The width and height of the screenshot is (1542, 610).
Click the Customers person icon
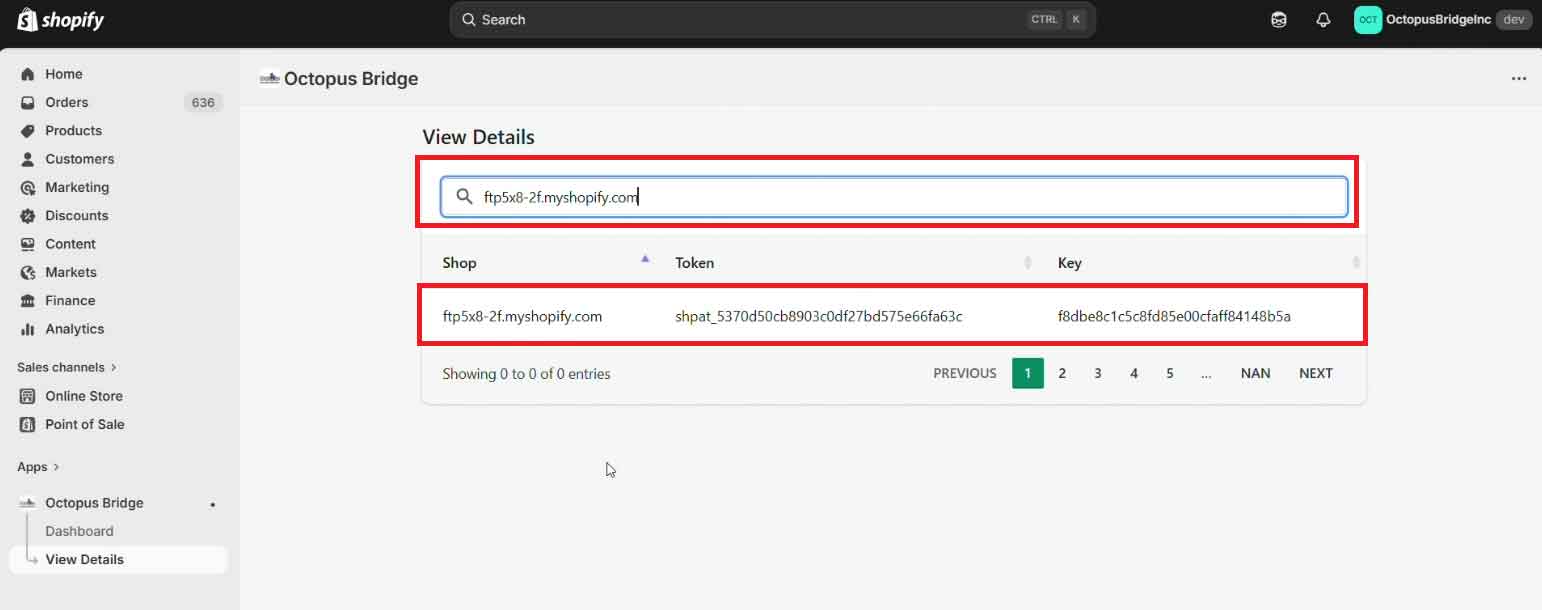pyautogui.click(x=27, y=159)
